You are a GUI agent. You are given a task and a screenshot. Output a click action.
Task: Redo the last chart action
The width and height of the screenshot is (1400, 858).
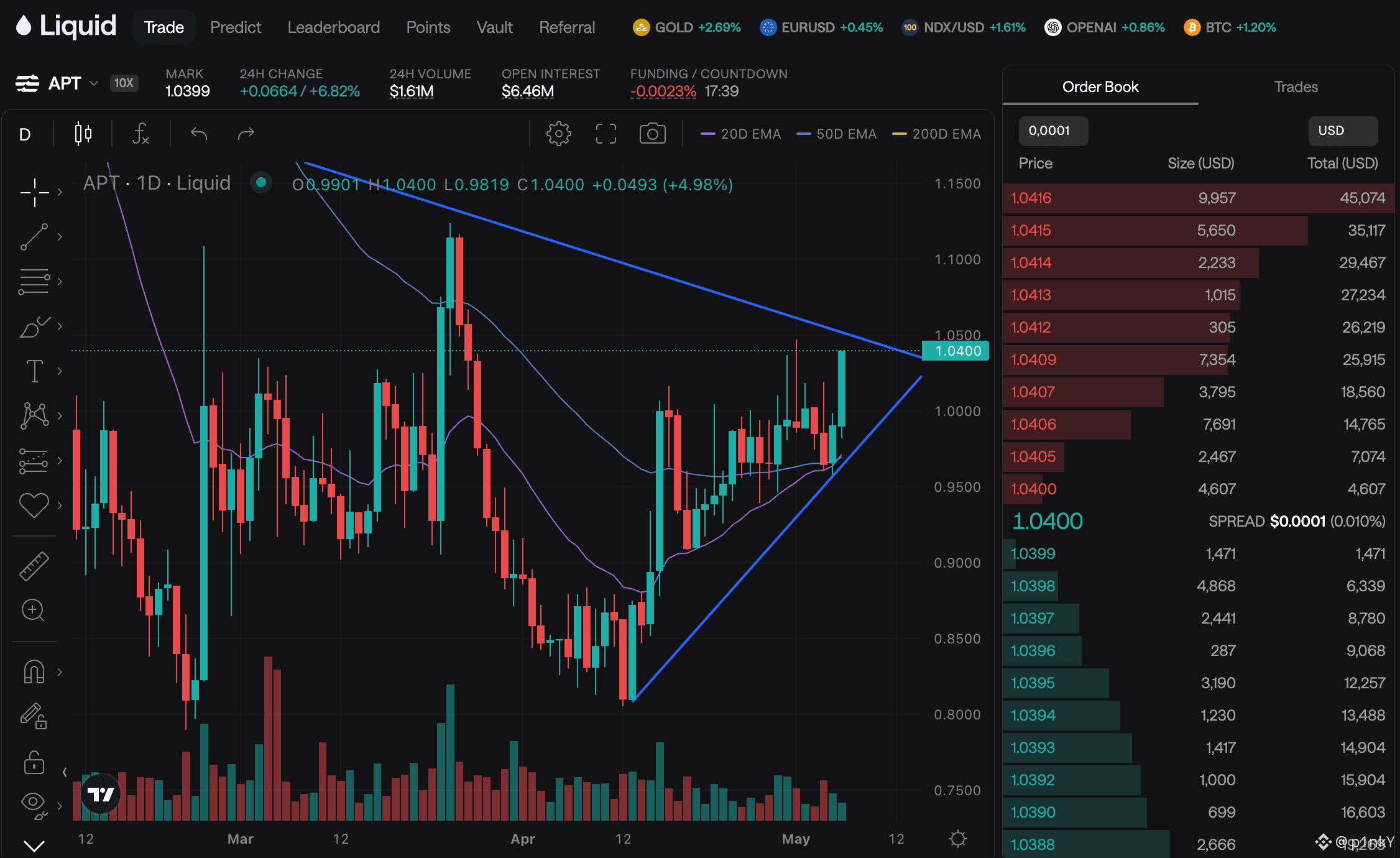tap(246, 134)
